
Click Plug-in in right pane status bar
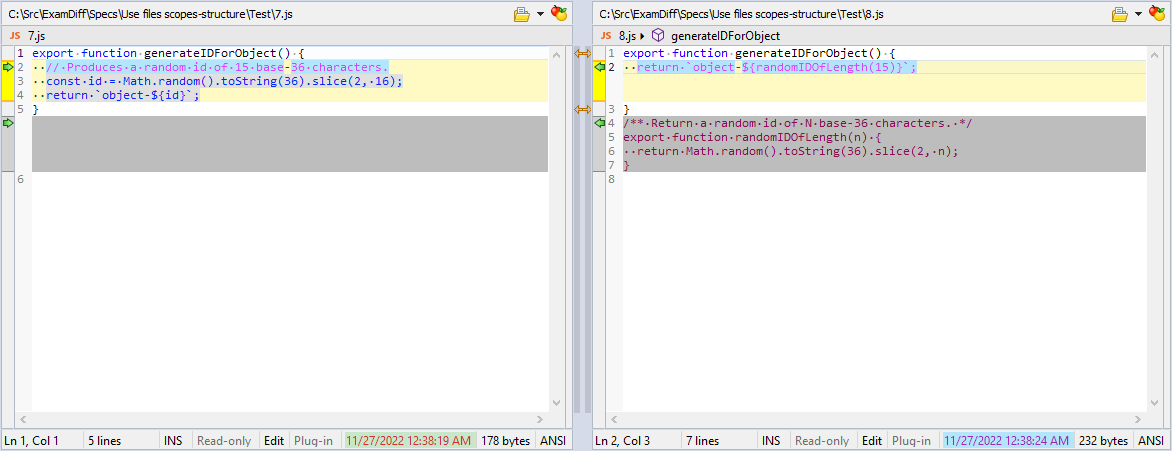pyautogui.click(x=912, y=441)
